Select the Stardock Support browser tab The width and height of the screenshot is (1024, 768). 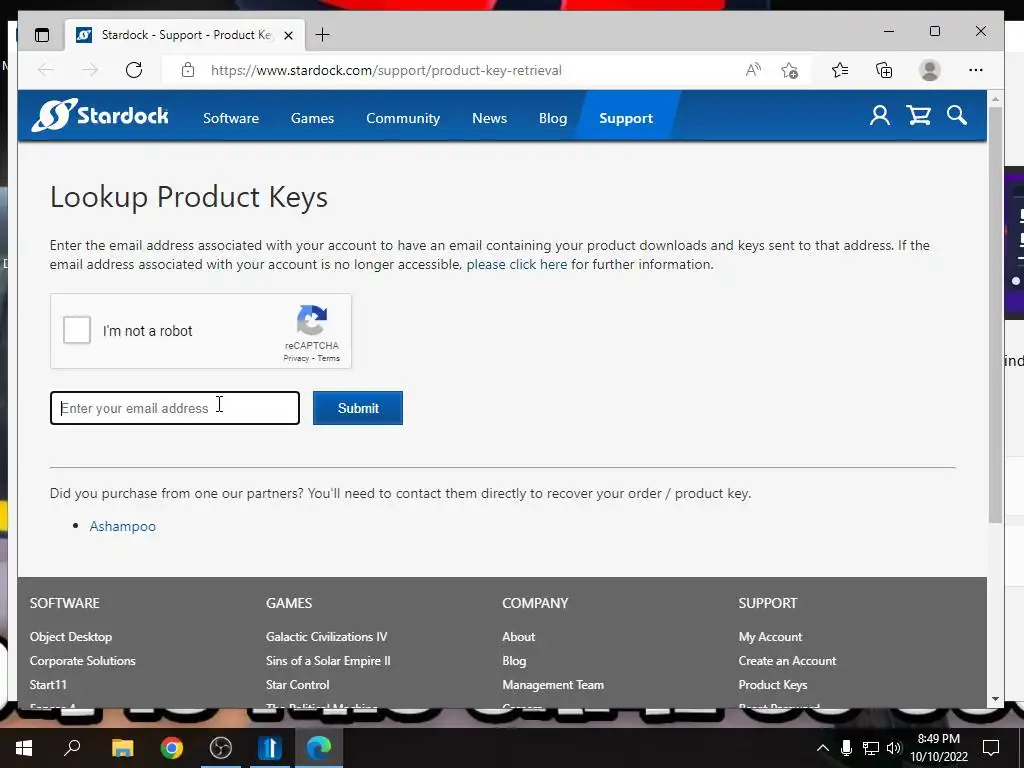pyautogui.click(x=185, y=35)
